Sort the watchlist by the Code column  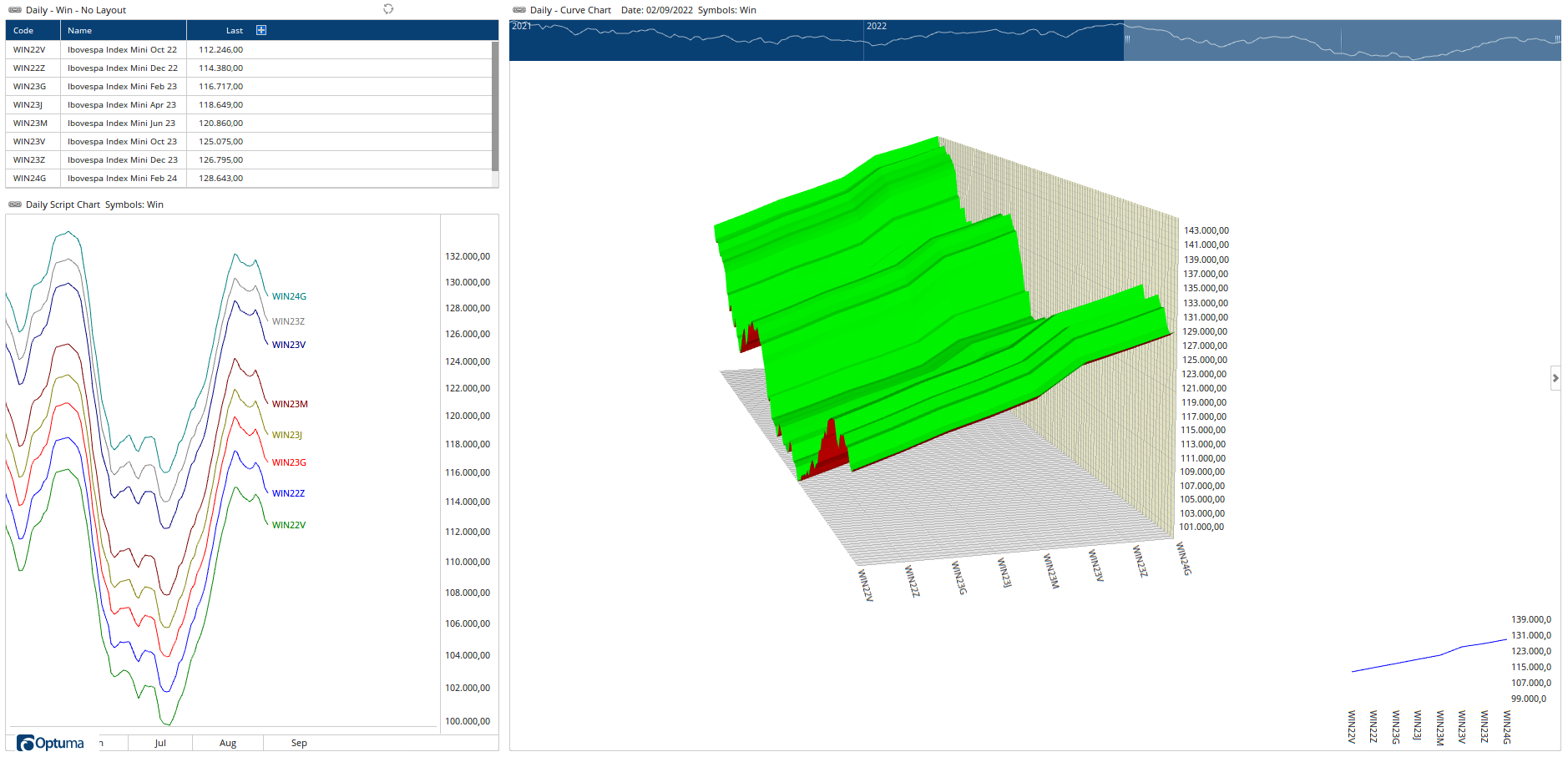(x=23, y=31)
